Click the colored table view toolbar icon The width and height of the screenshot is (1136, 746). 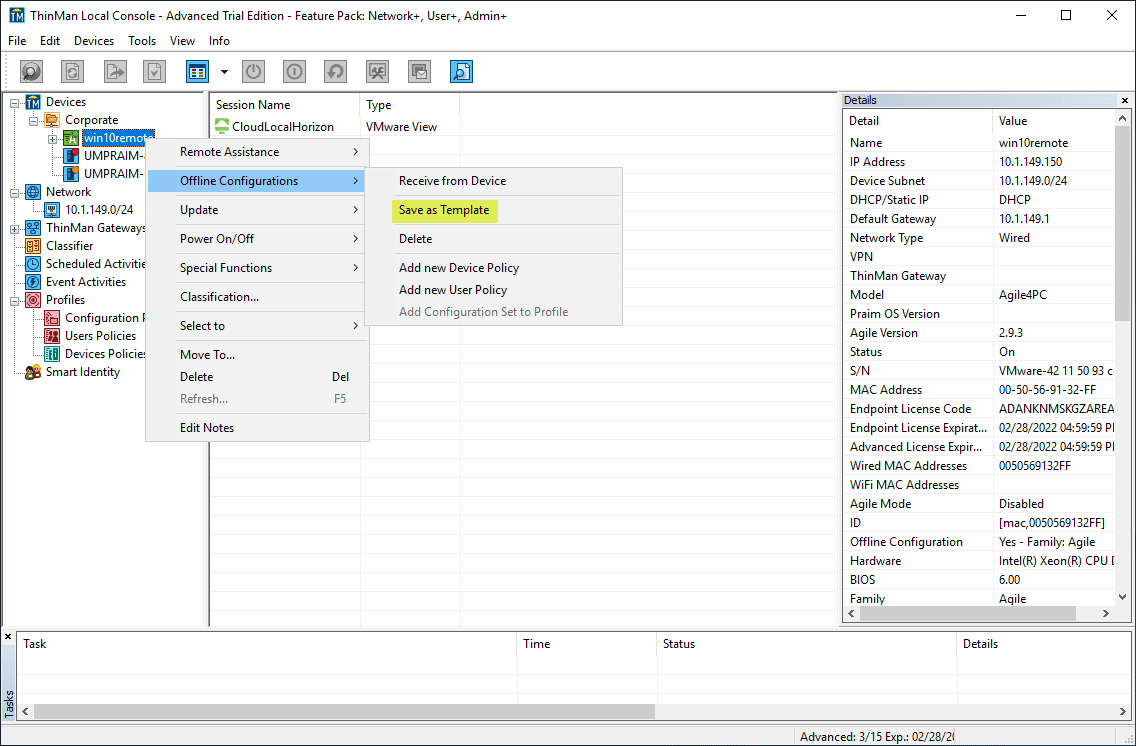tap(197, 72)
